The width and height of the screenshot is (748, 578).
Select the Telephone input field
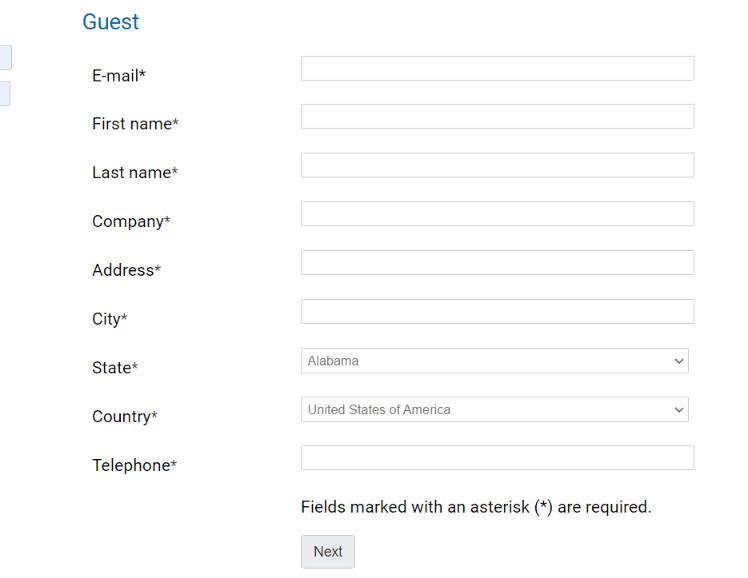(x=497, y=458)
